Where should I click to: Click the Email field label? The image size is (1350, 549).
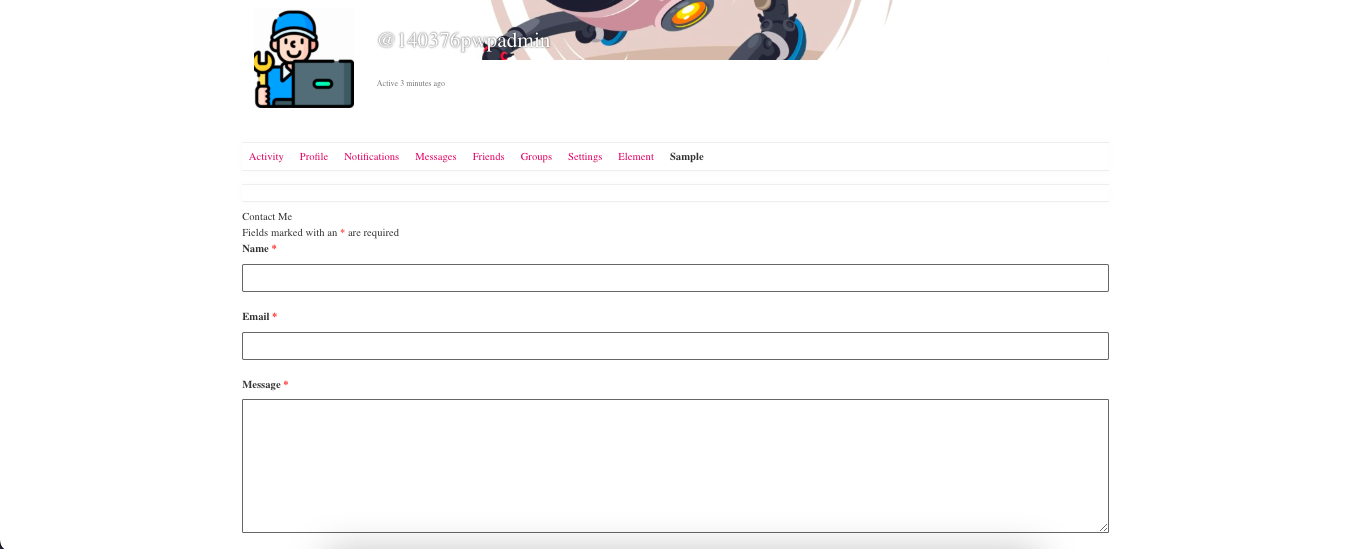(x=259, y=317)
